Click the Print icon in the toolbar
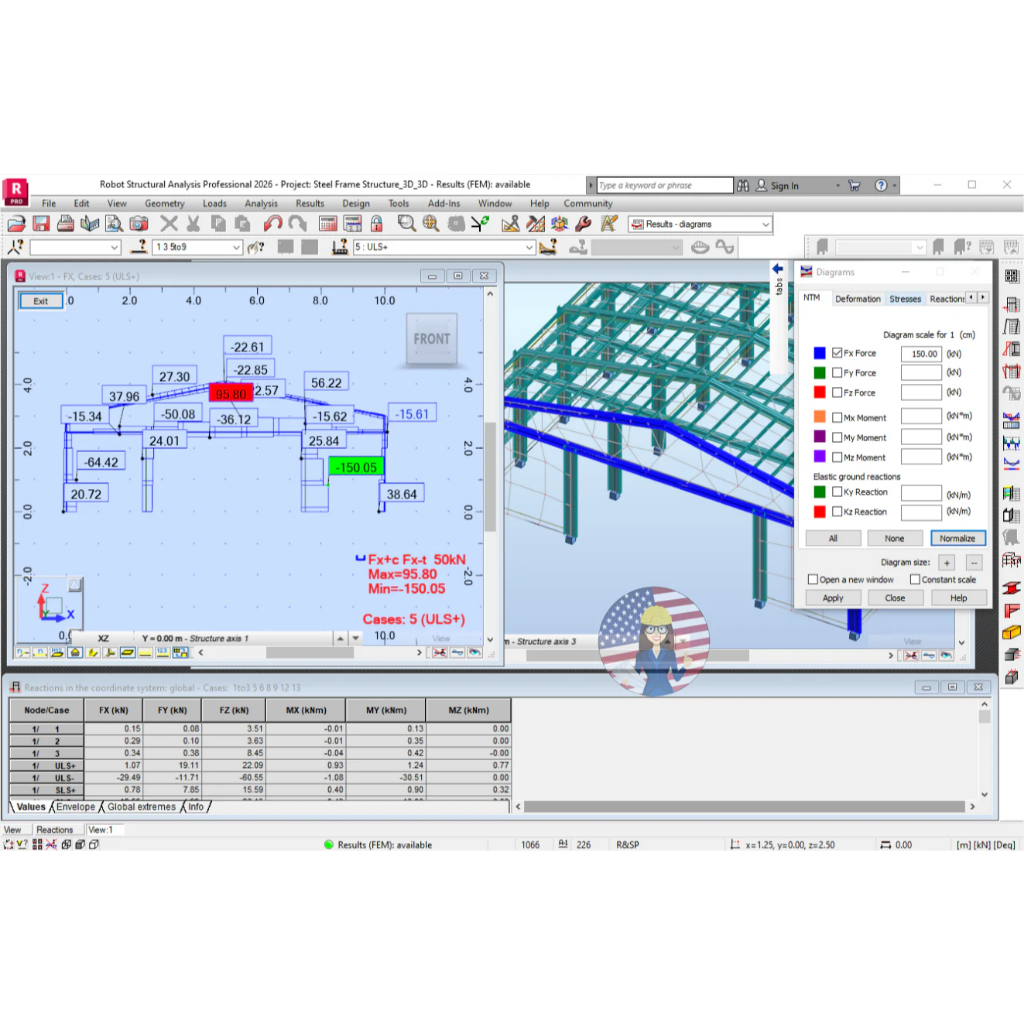The width and height of the screenshot is (1024, 1024). pyautogui.click(x=65, y=224)
